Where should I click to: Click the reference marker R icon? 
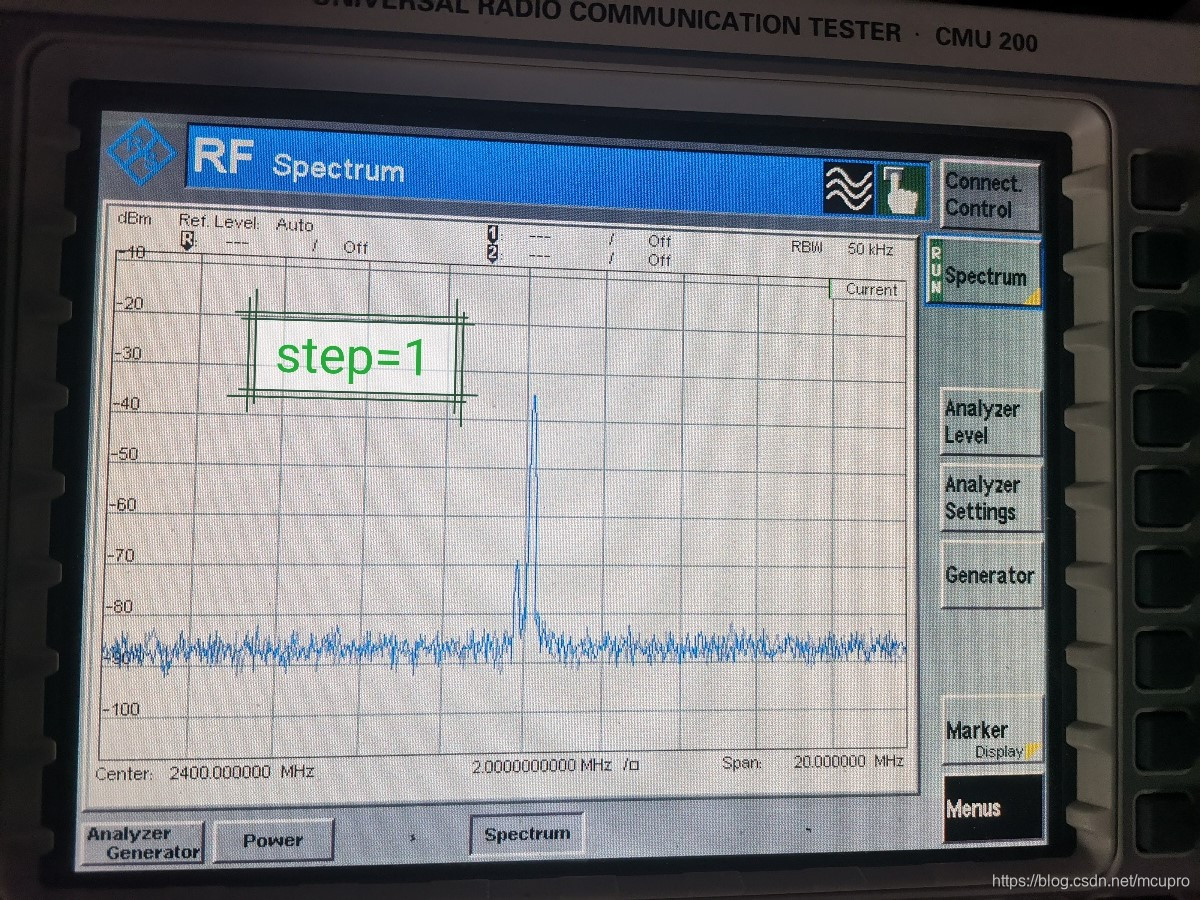tap(188, 241)
